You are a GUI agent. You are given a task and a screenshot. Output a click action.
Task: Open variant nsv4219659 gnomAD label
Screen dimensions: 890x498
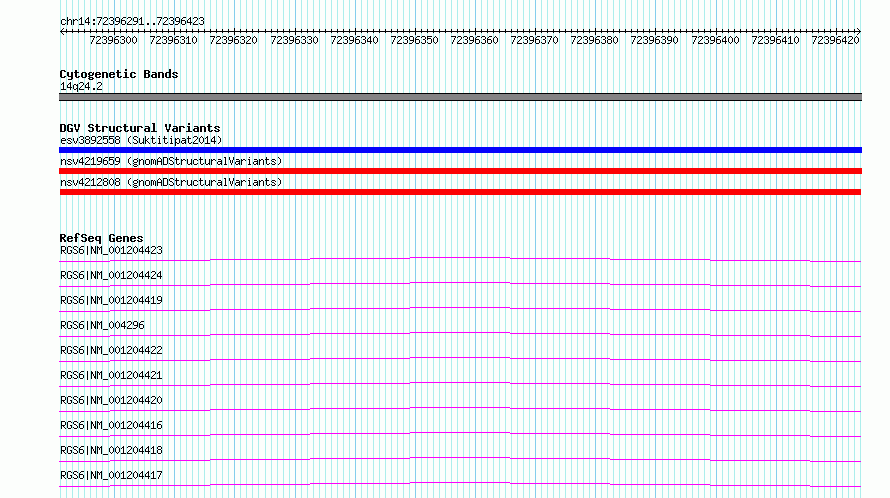tap(171, 161)
